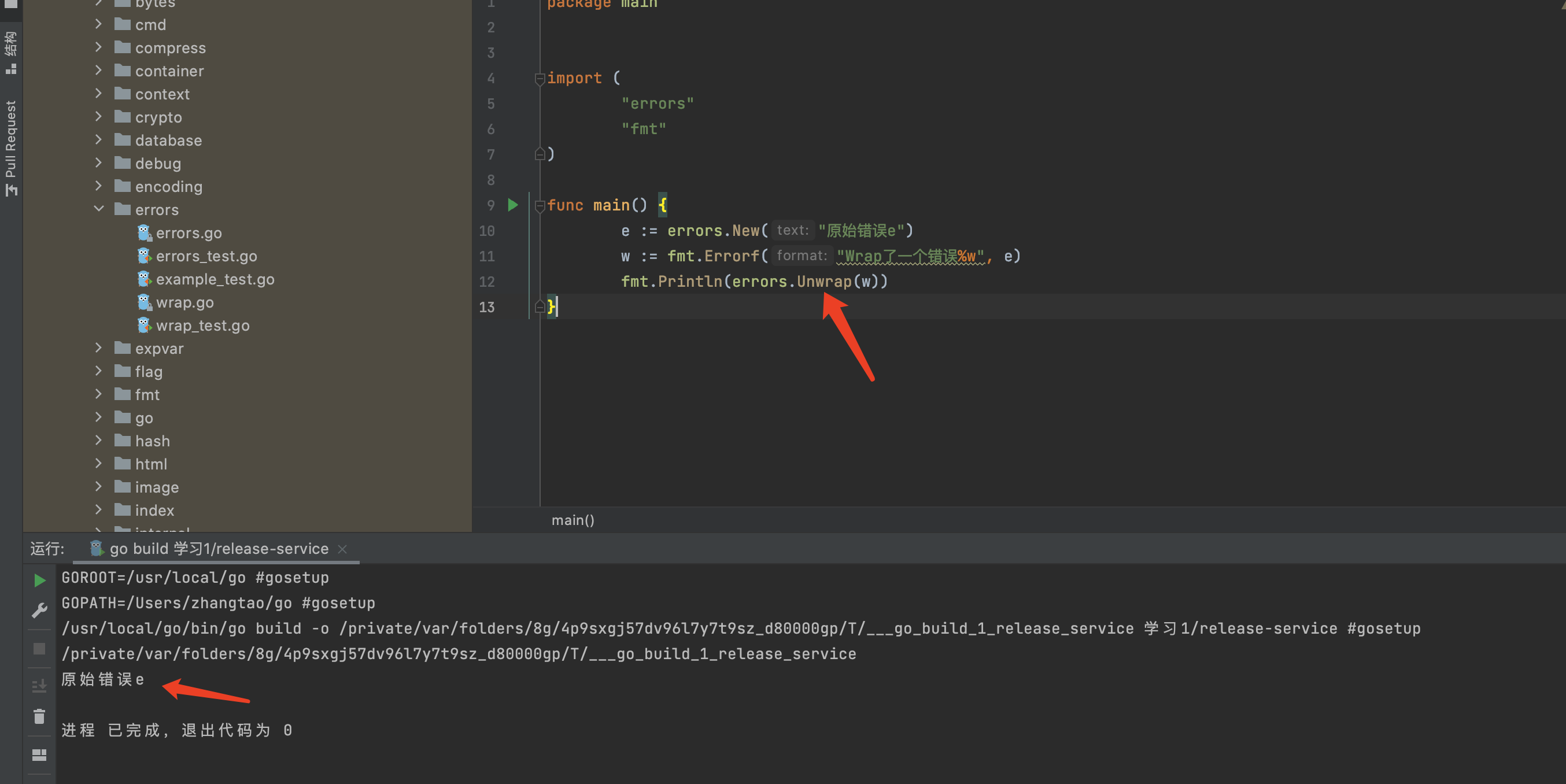
Task: Click GOROOT line in console output
Action: click(195, 578)
